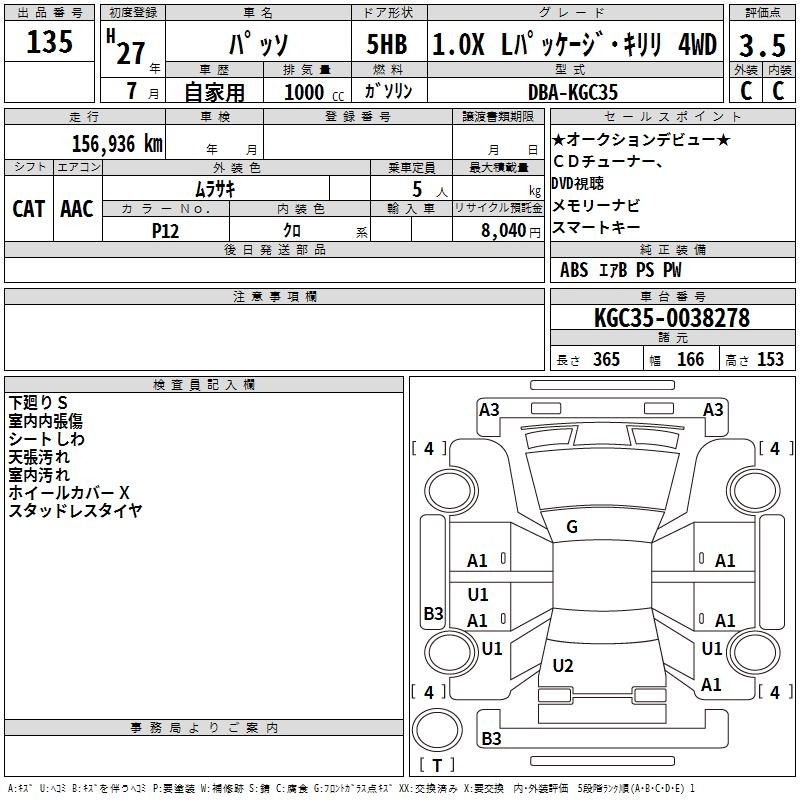Viewport: 800px width, 800px height.
Task: Select the grade 1.0X Lパッケージ・キリリ 4WD
Action: [574, 44]
